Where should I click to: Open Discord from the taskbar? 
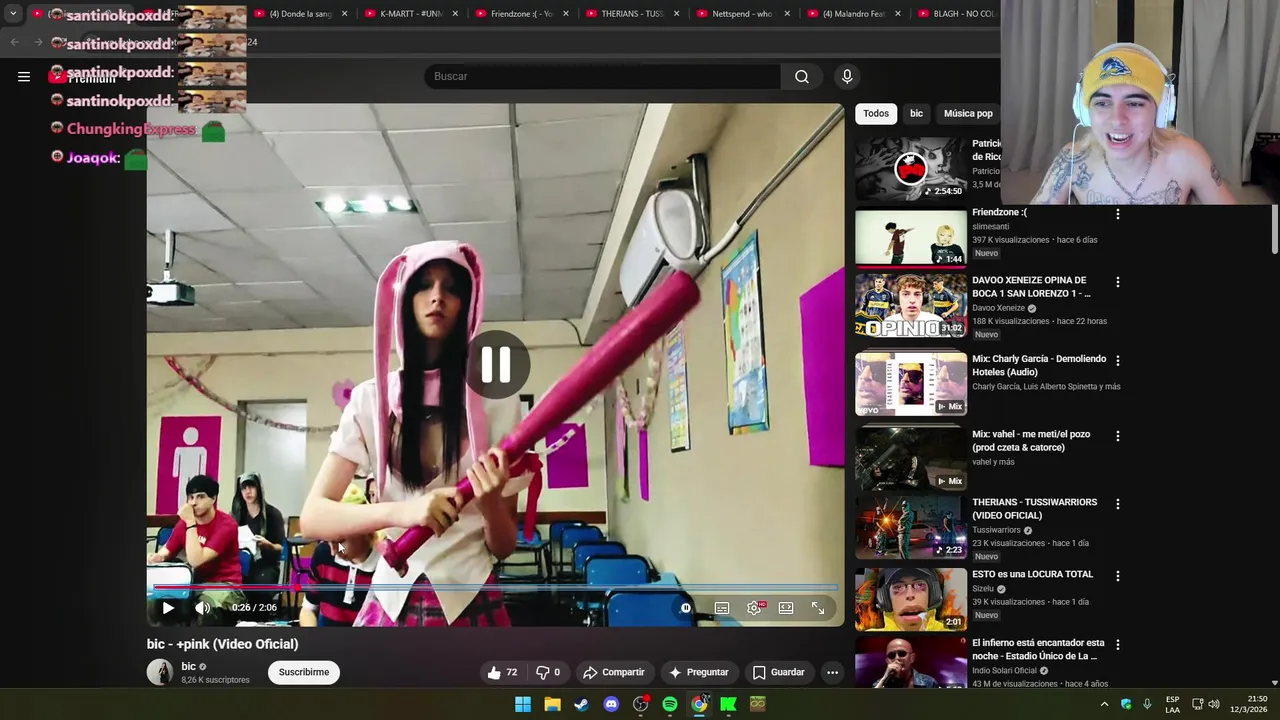pyautogui.click(x=611, y=704)
